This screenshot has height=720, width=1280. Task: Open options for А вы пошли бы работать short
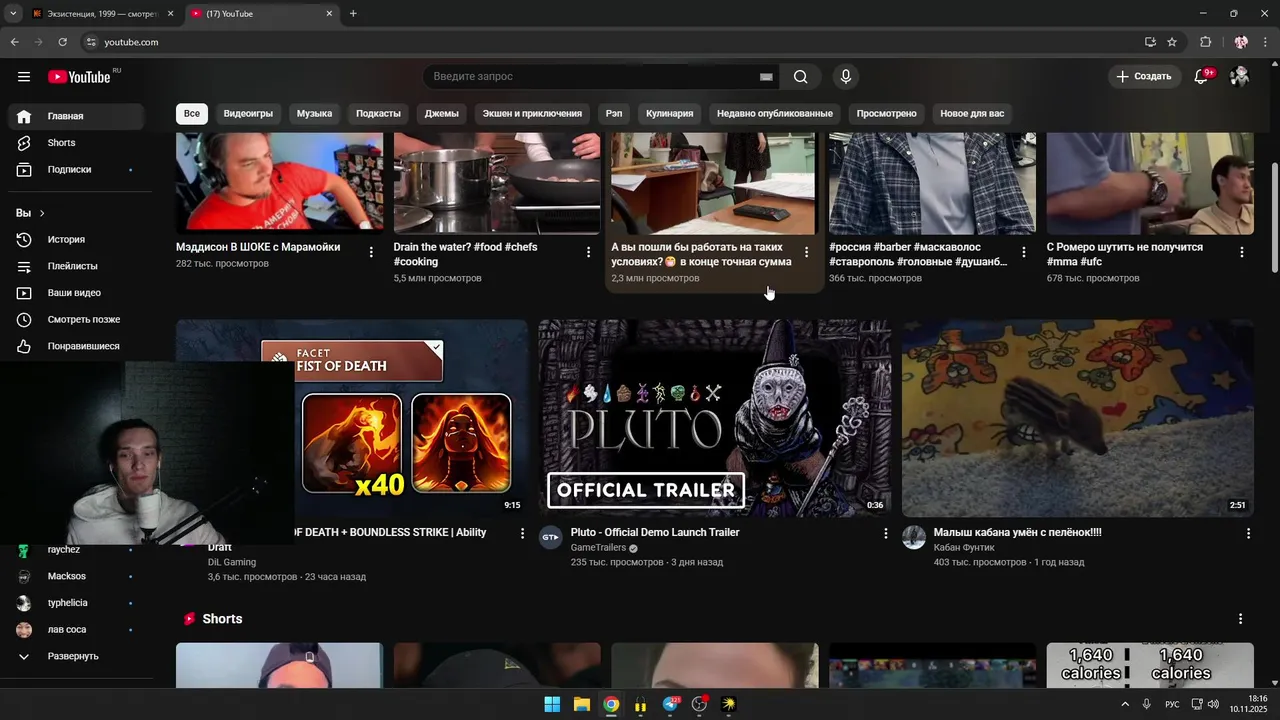[x=806, y=252]
